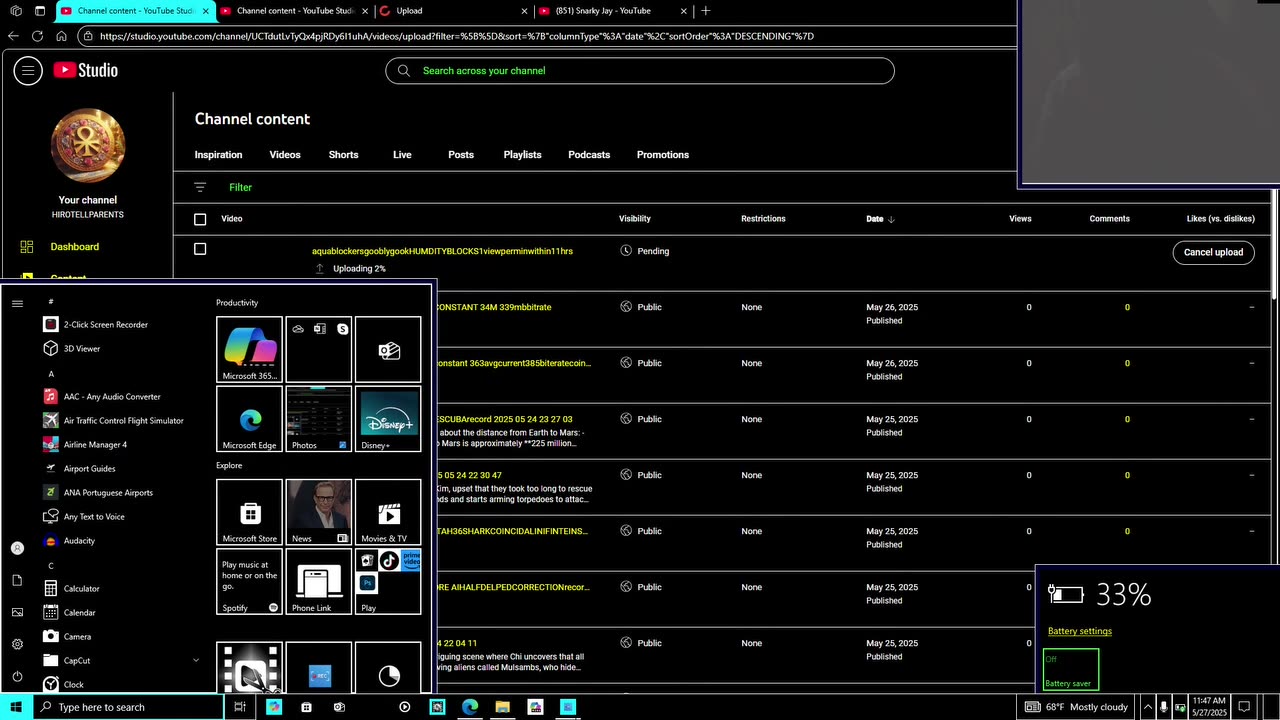
Task: Tick the select-all videos checkbox
Action: point(200,219)
